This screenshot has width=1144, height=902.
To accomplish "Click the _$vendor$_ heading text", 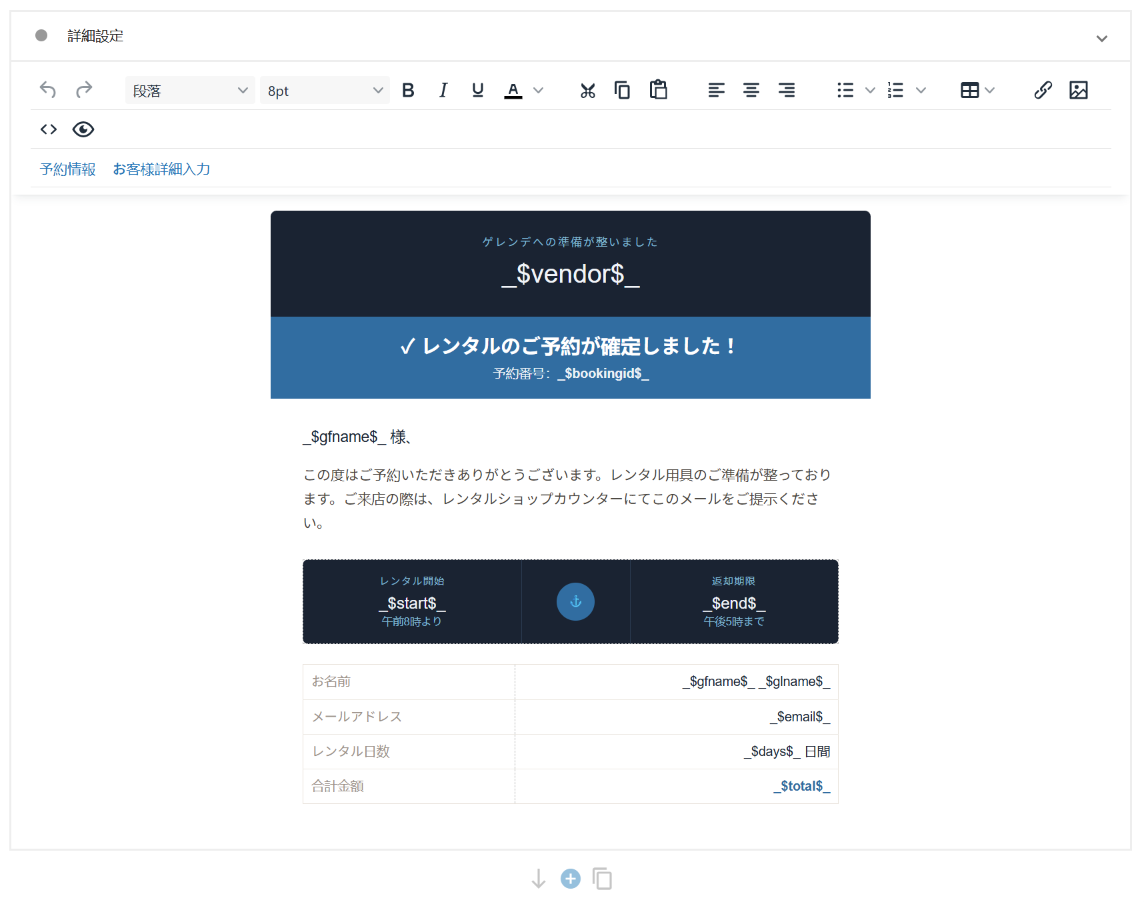I will (x=571, y=274).
